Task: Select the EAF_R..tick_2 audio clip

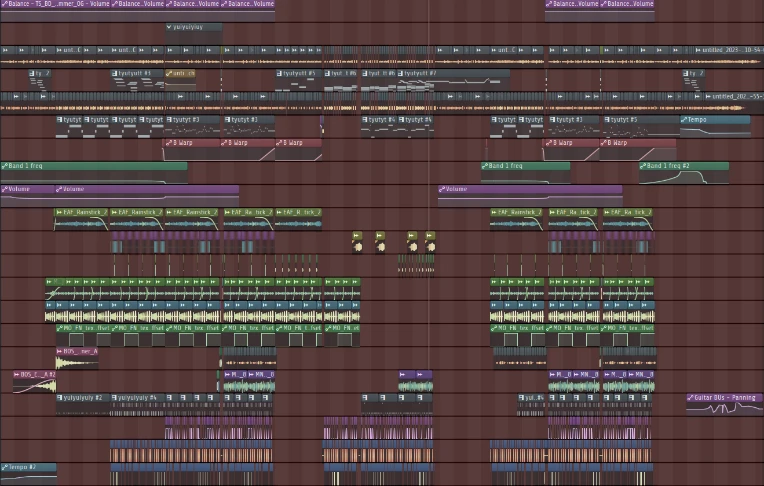Action: [x=299, y=219]
